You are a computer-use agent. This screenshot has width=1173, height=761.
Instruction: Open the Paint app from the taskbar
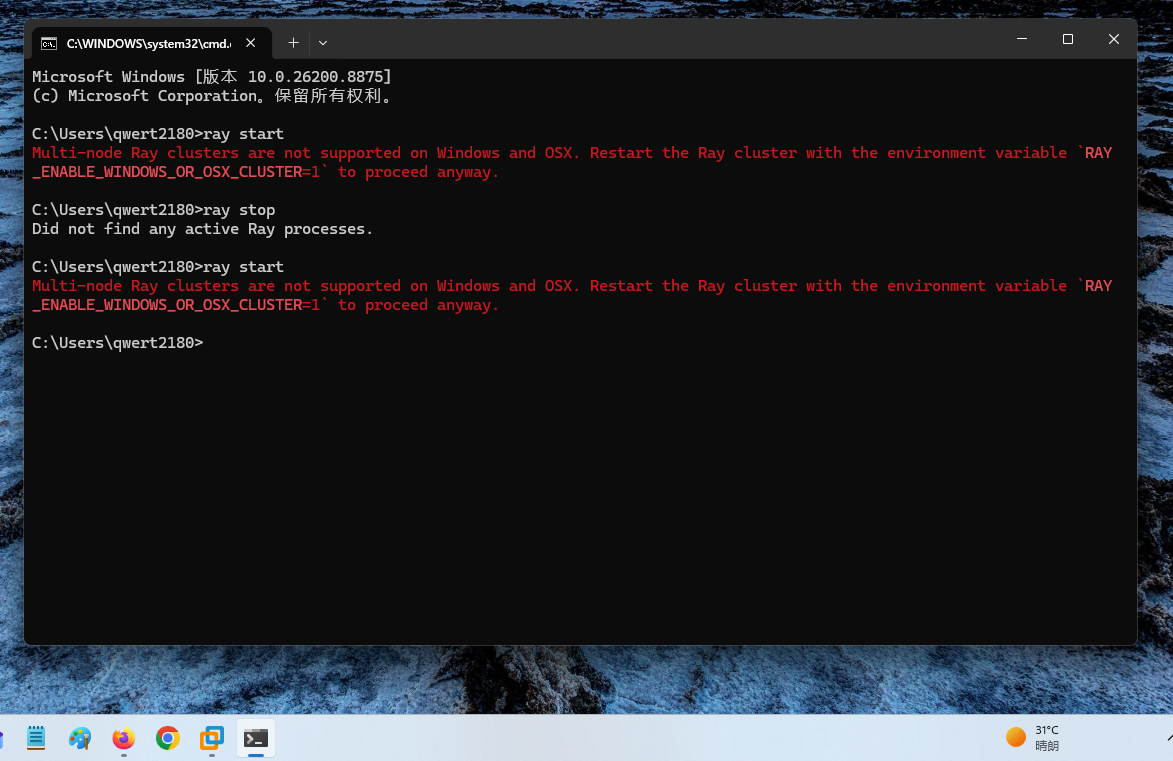tap(80, 738)
